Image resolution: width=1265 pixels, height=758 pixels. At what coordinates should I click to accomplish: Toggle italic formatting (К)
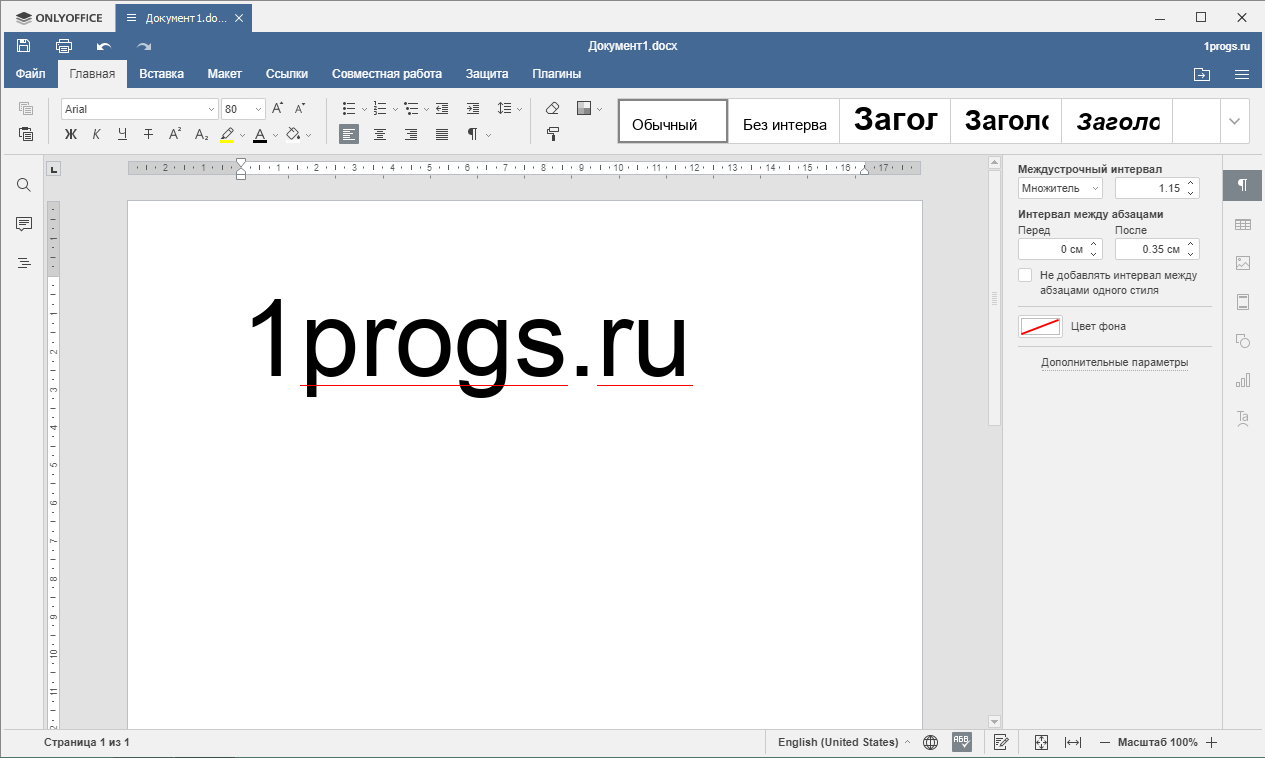[97, 134]
